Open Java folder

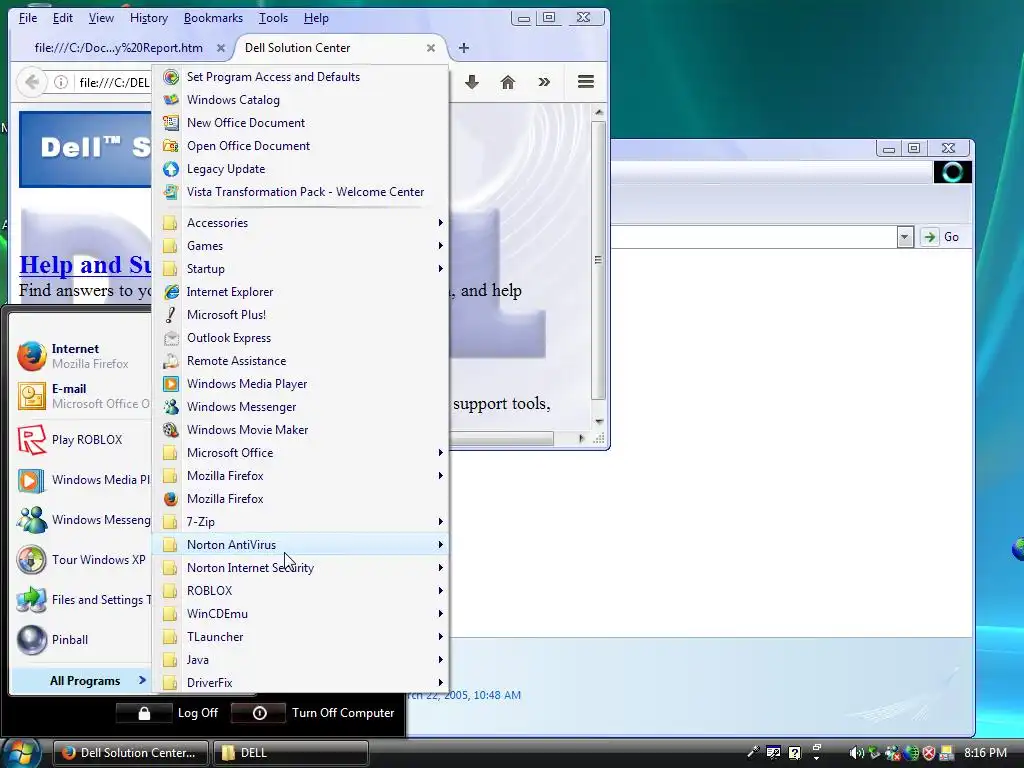(300, 660)
